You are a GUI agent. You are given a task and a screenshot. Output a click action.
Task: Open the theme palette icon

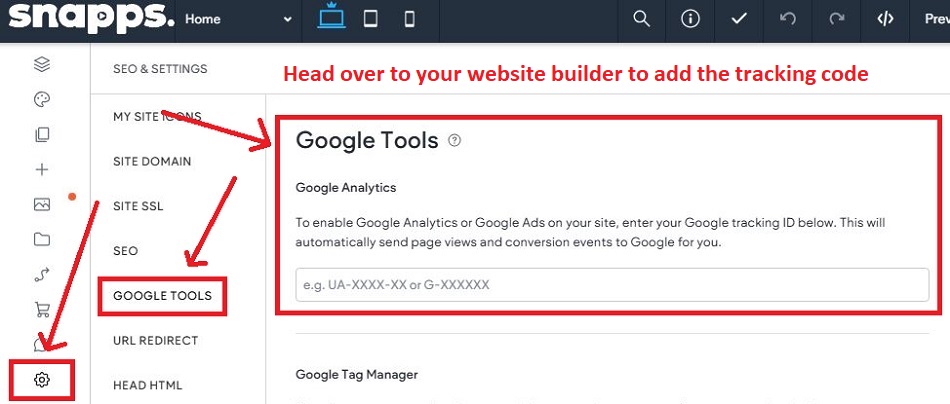click(x=42, y=99)
